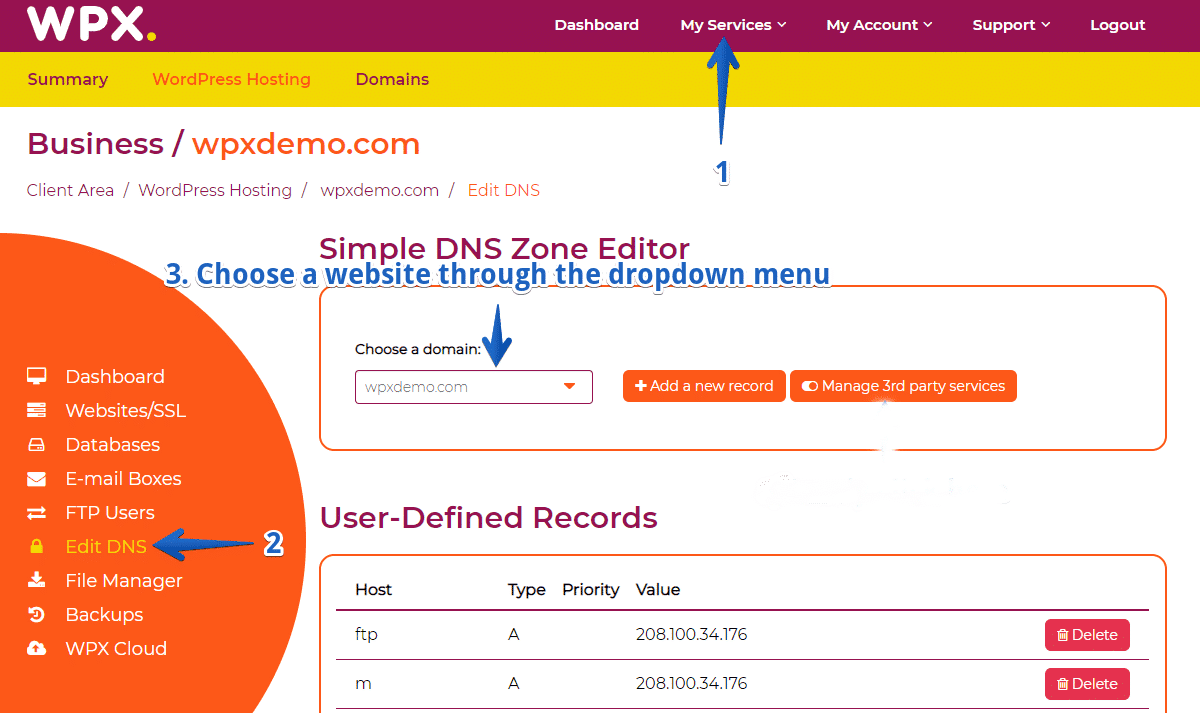1200x713 pixels.
Task: Select Edit DNS in sidebar
Action: [x=106, y=547]
